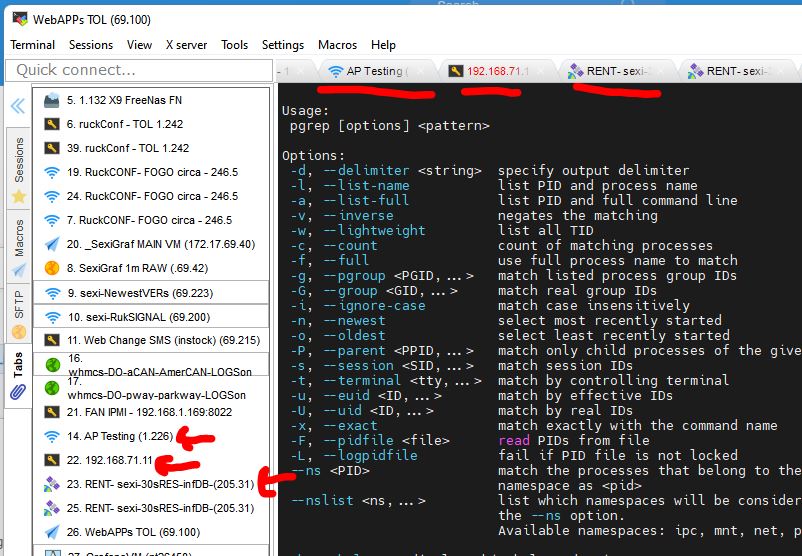
Task: Open the X server menu
Action: click(x=186, y=45)
